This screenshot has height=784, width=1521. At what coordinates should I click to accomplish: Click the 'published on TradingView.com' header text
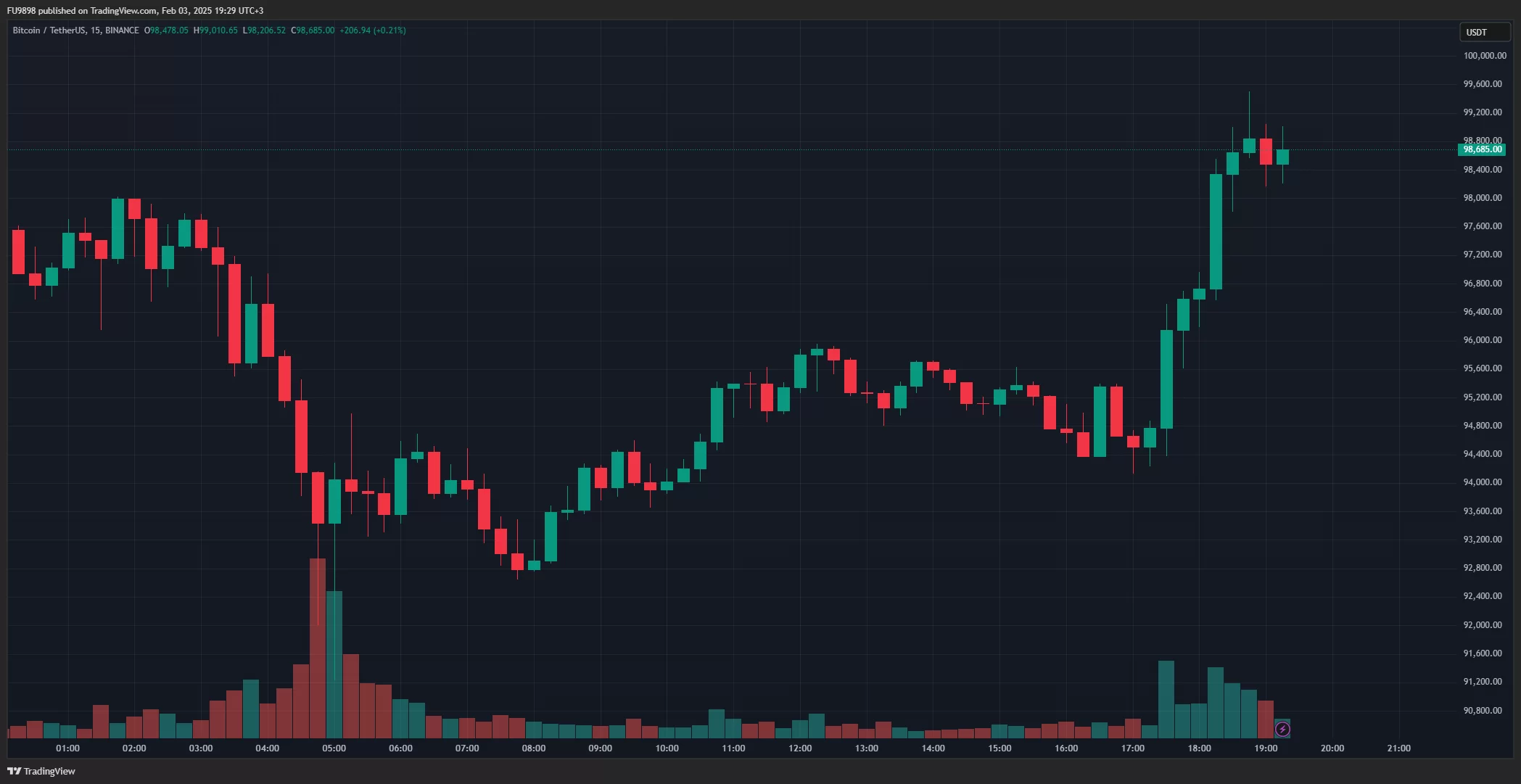pos(97,11)
